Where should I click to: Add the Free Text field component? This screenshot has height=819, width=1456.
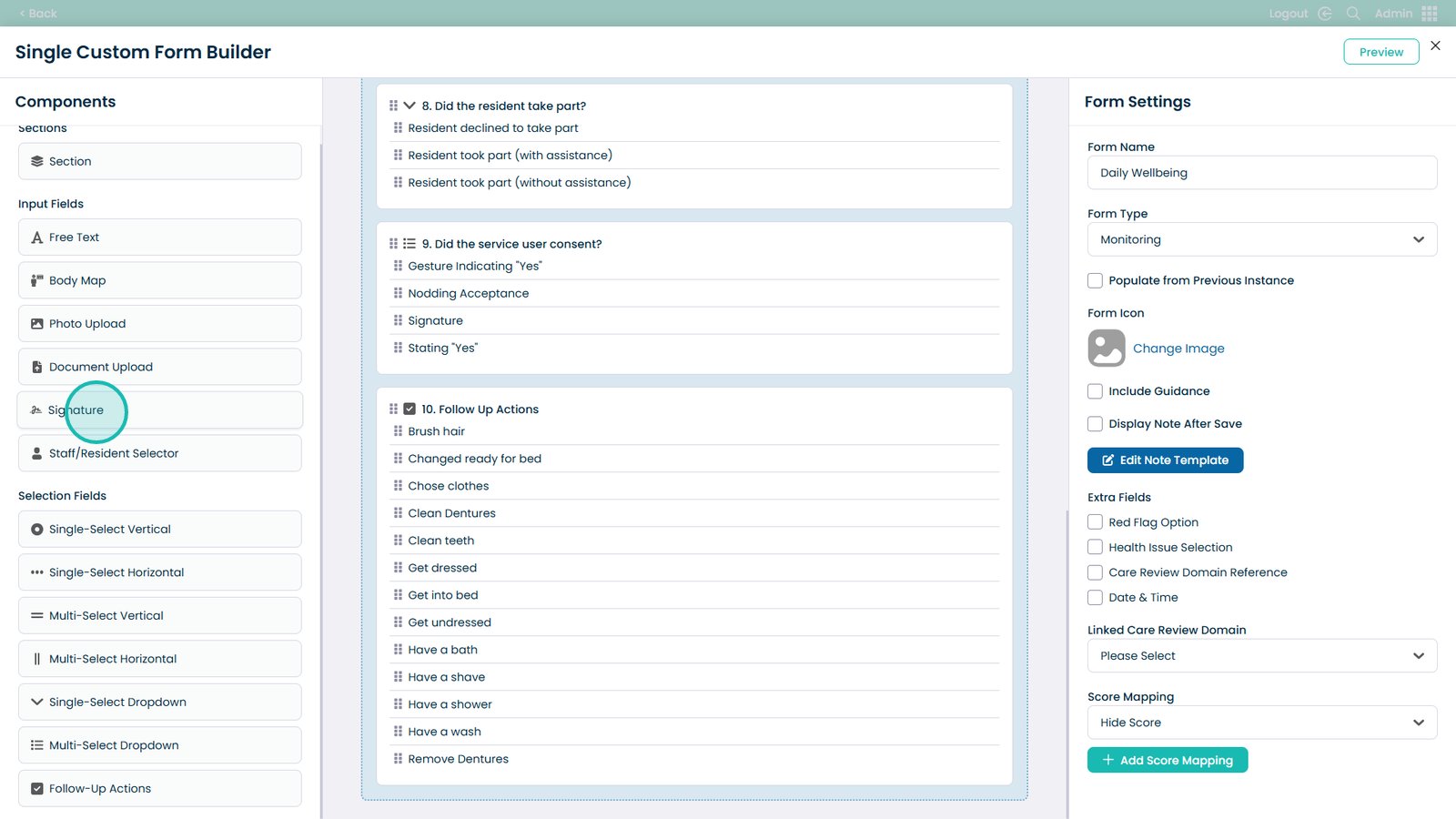pyautogui.click(x=160, y=238)
